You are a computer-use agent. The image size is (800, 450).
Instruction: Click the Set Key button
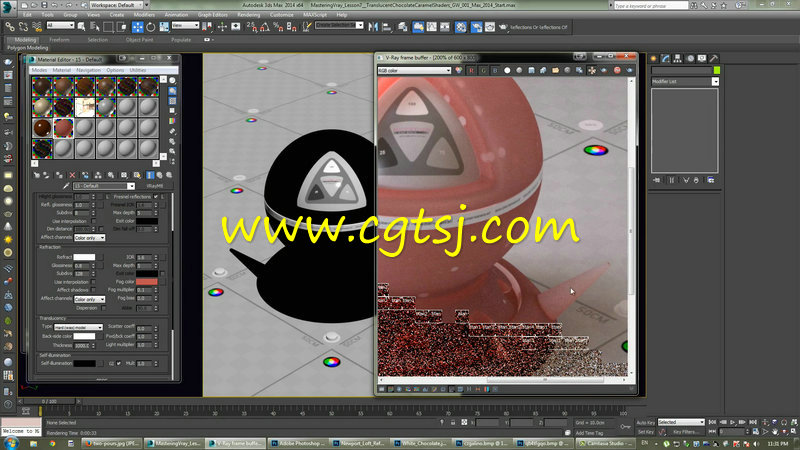pos(645,432)
